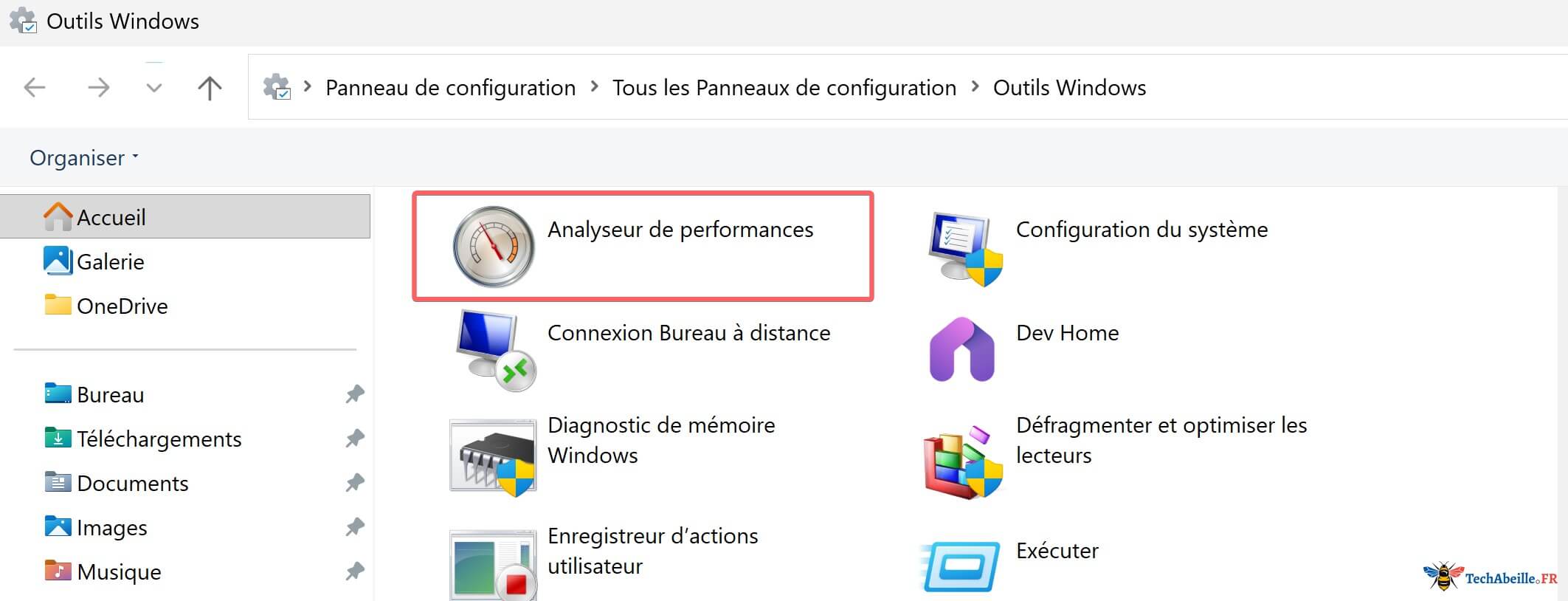
Task: Expand the recent locations dropdown arrow
Action: [153, 86]
